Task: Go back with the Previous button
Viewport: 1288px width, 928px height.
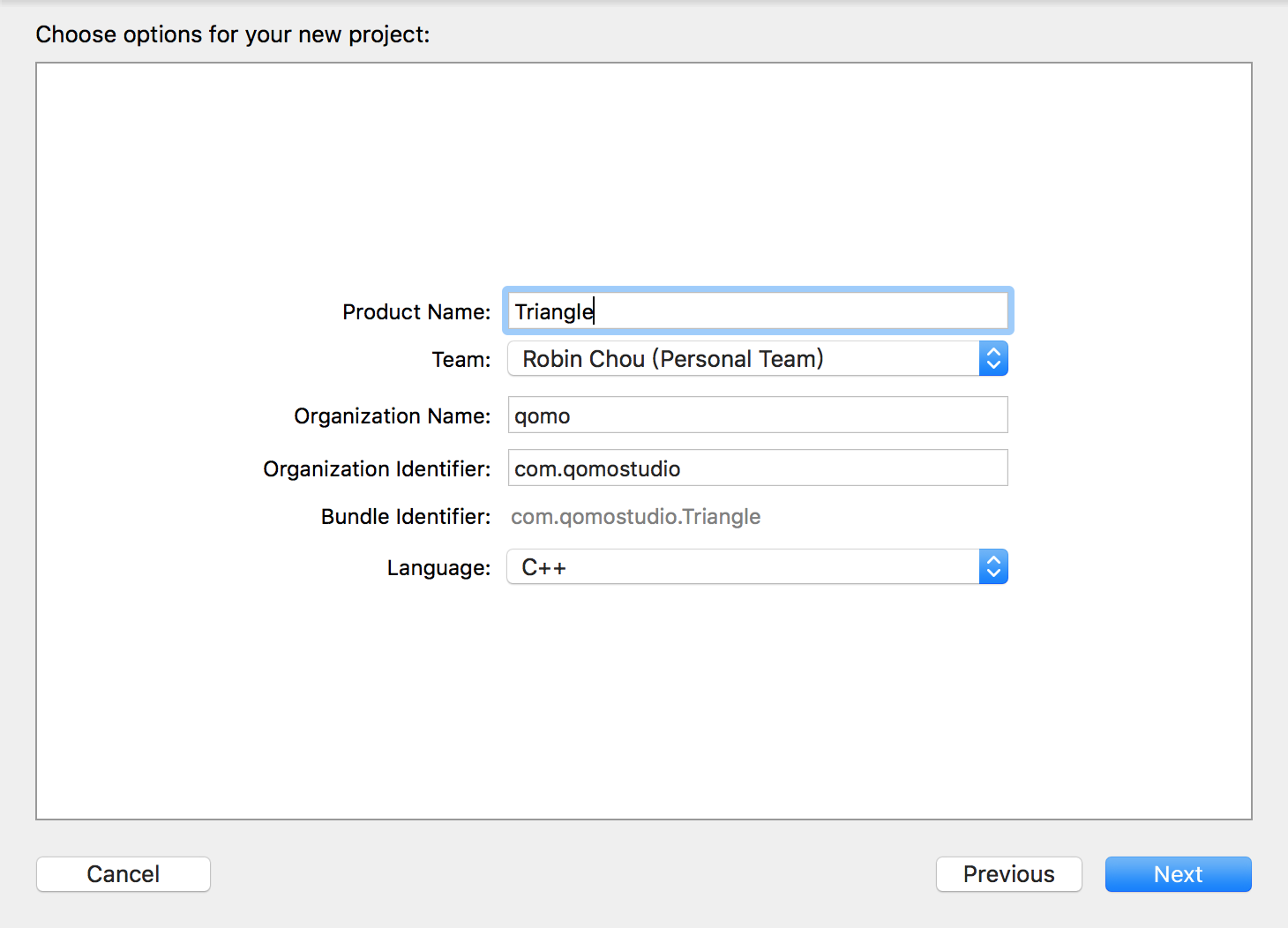Action: coord(1009,874)
